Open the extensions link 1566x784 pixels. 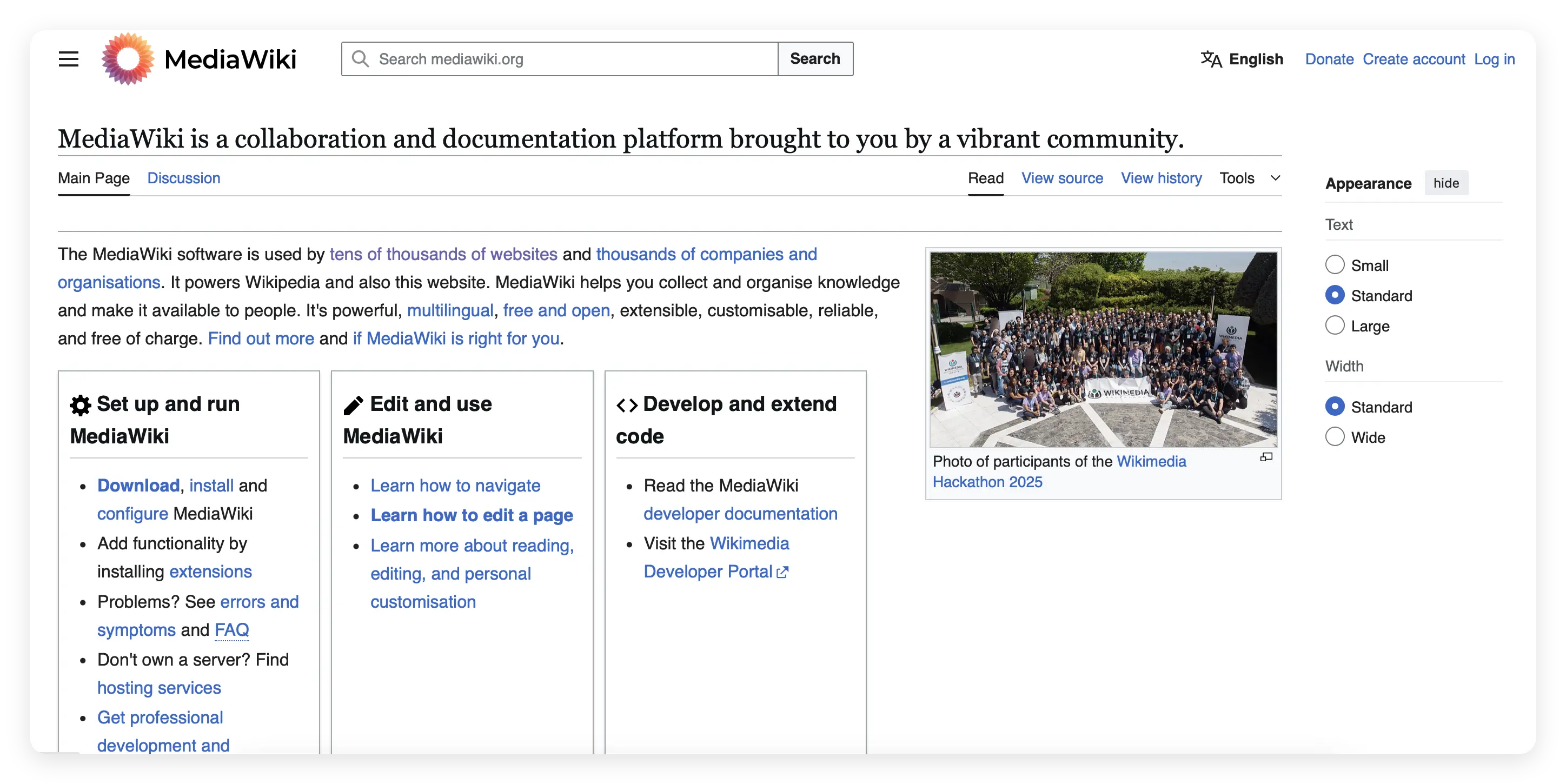tap(210, 572)
